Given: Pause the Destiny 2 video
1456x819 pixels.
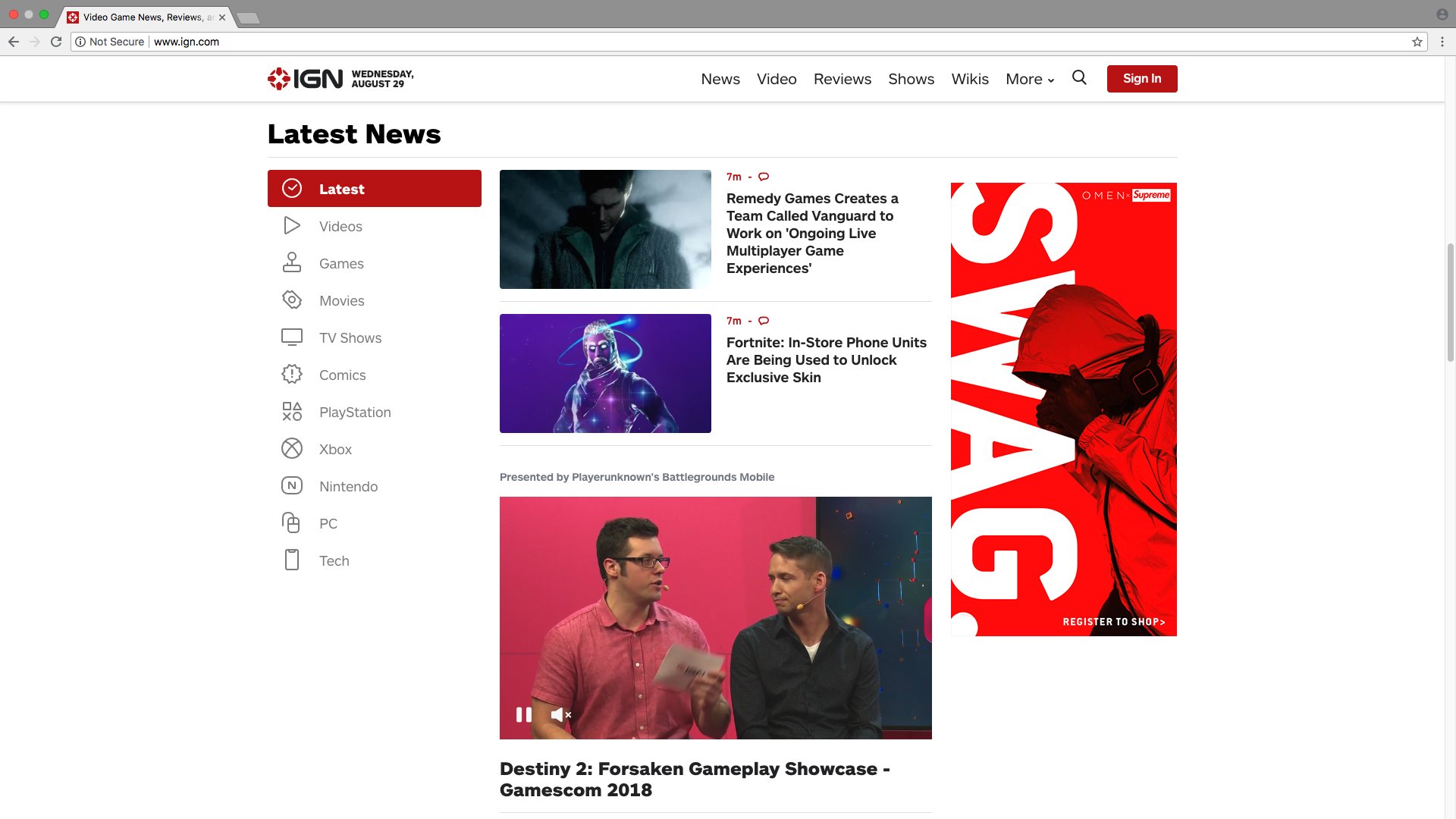Looking at the screenshot, I should (x=523, y=714).
